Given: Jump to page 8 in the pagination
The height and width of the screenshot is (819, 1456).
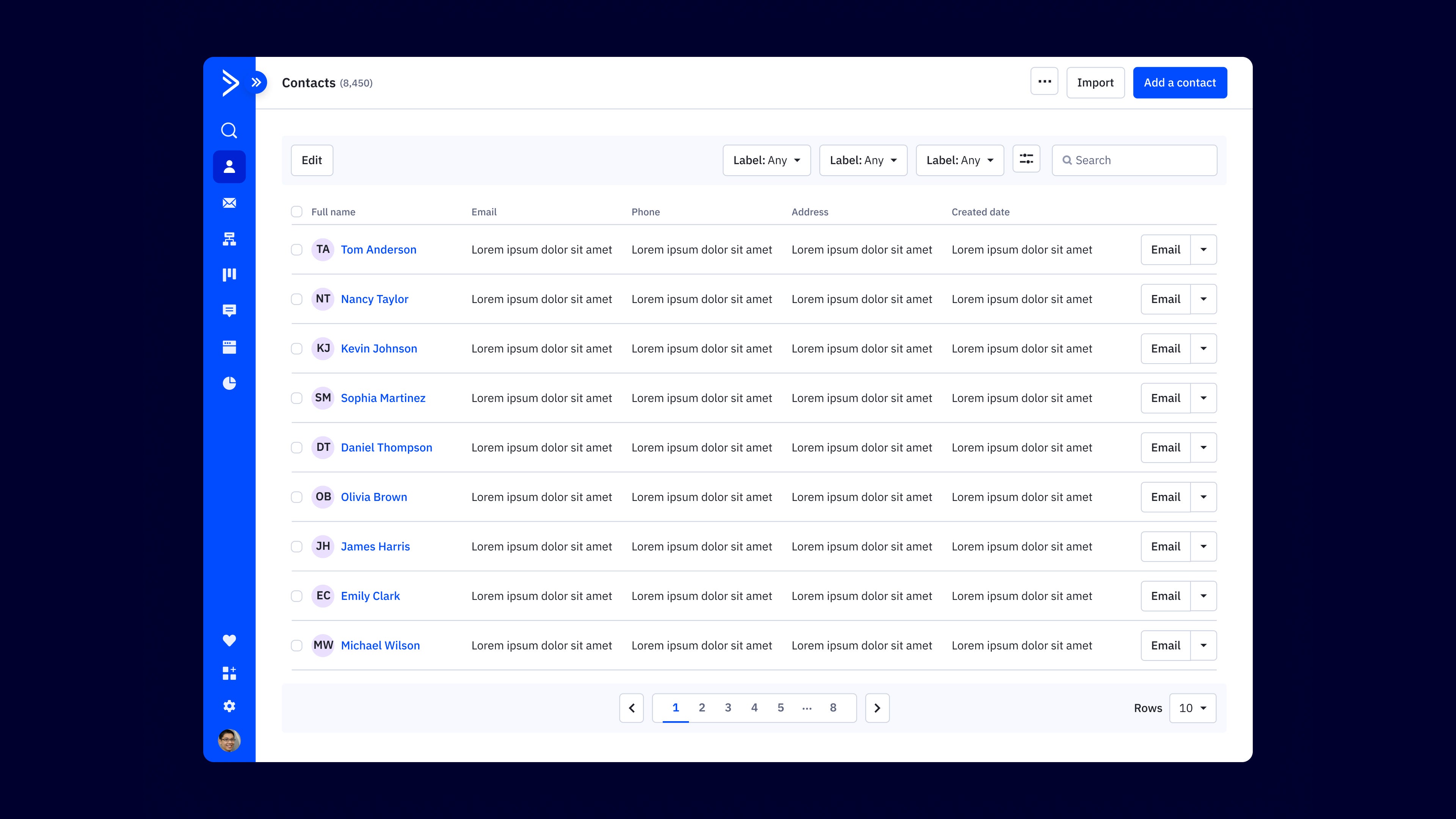Looking at the screenshot, I should pos(833,708).
